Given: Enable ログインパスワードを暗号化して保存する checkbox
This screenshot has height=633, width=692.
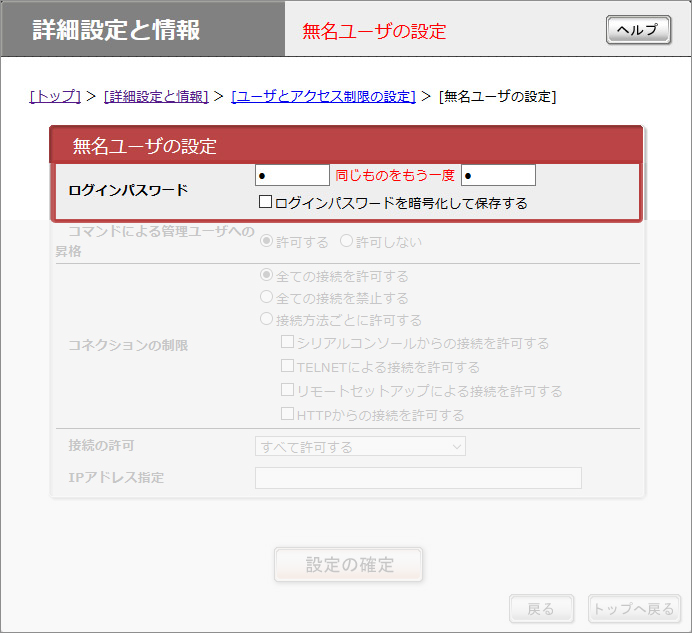Looking at the screenshot, I should 266,202.
